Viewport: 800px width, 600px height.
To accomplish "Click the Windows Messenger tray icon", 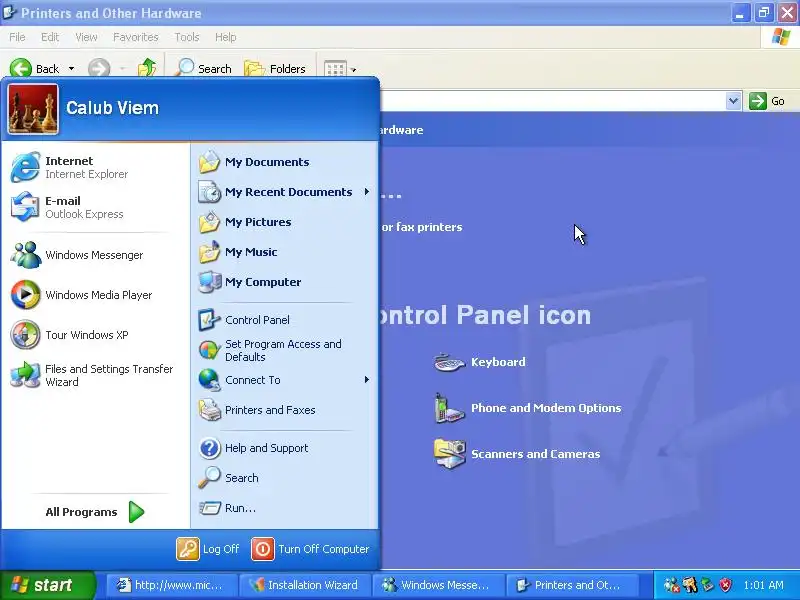I will (671, 585).
